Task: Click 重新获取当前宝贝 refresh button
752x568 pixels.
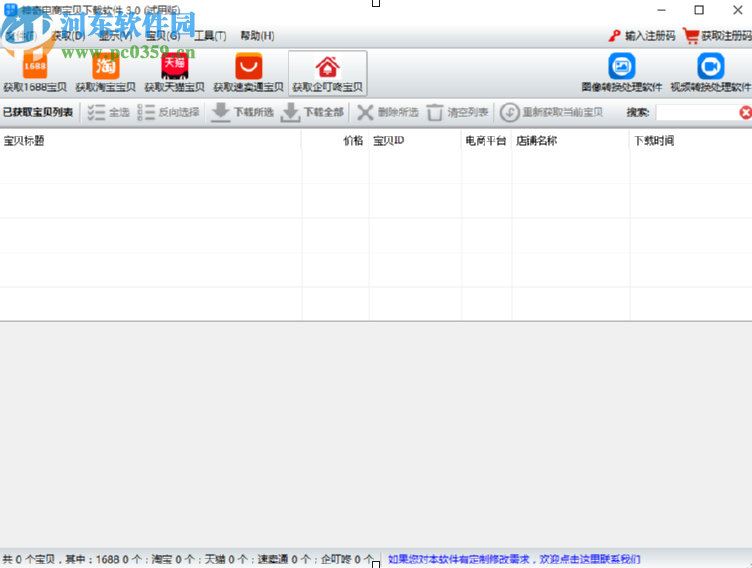Action: tap(552, 112)
